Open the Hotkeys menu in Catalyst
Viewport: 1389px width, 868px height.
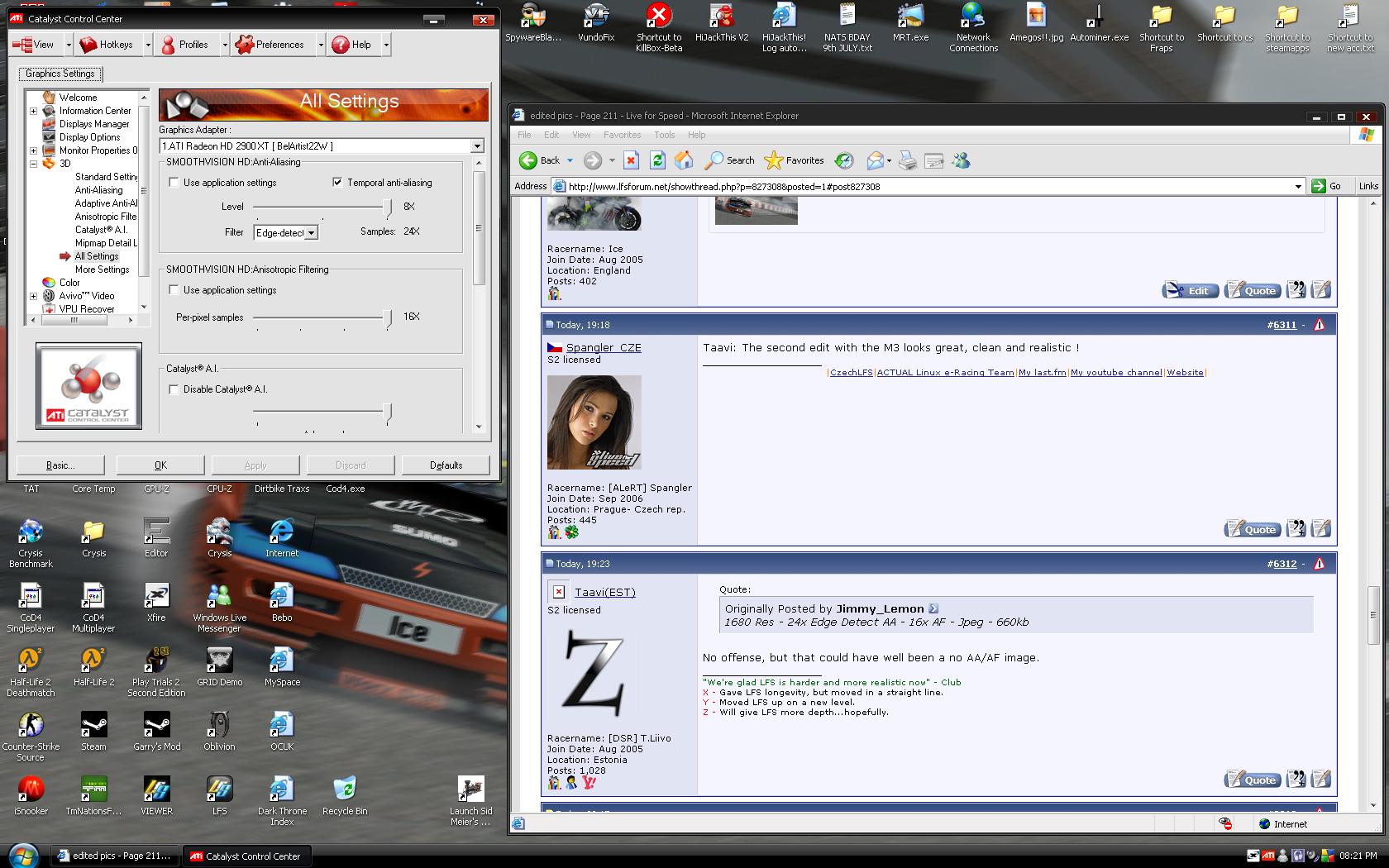pyautogui.click(x=107, y=45)
